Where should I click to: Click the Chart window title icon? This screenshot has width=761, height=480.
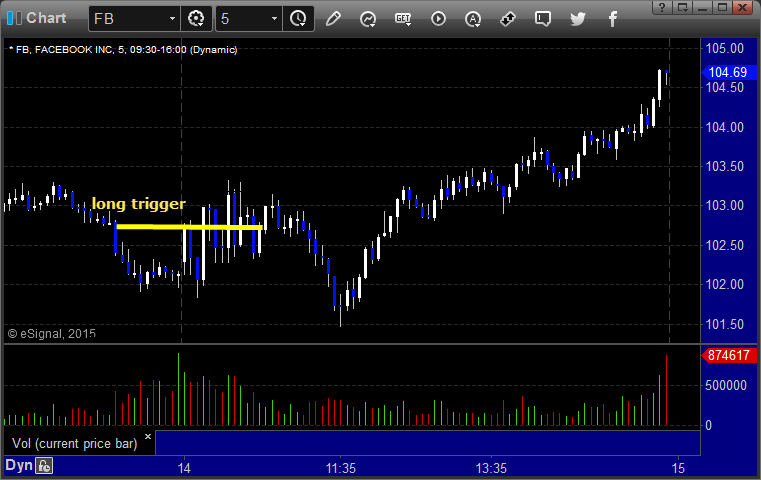(14, 18)
